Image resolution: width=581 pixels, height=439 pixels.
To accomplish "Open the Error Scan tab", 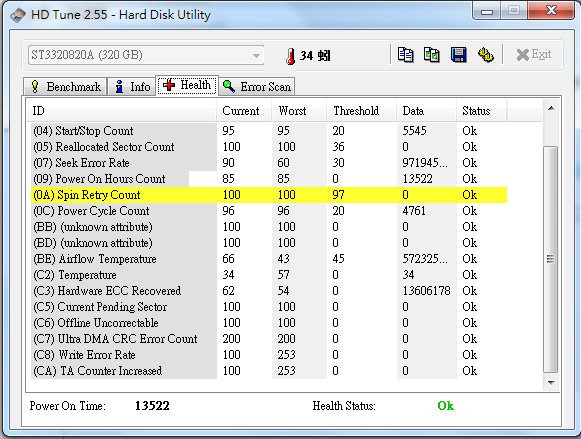I will (x=257, y=87).
